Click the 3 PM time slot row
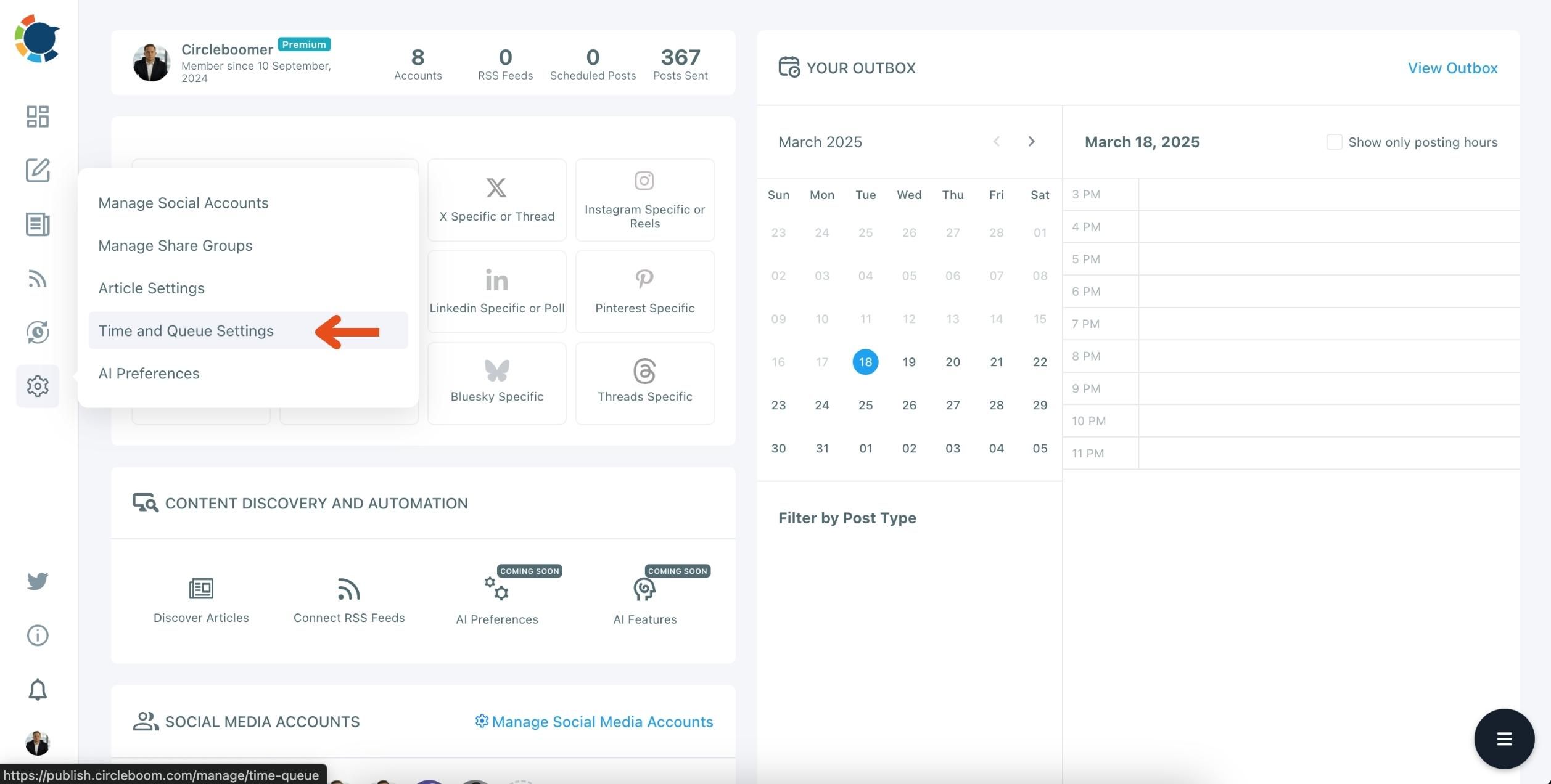Viewport: 1551px width, 784px height. pos(1291,194)
